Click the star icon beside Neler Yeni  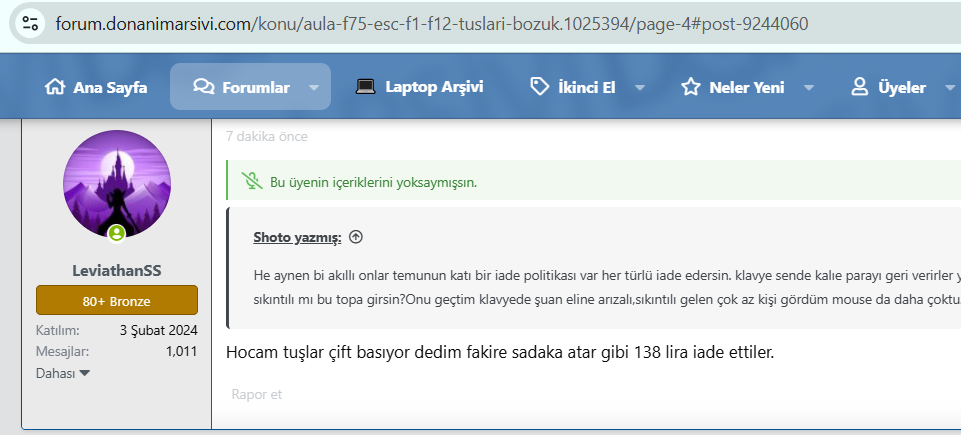pos(691,87)
